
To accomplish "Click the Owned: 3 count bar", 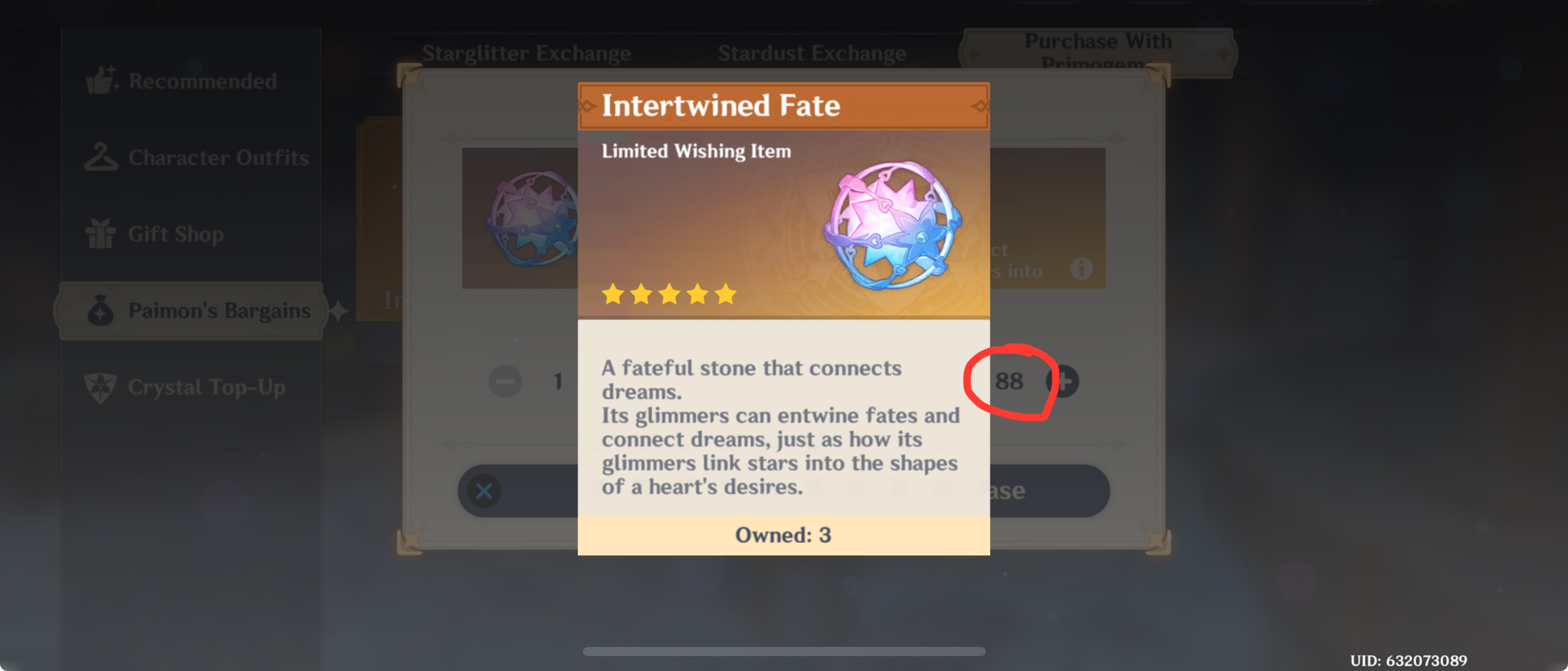I will point(783,535).
